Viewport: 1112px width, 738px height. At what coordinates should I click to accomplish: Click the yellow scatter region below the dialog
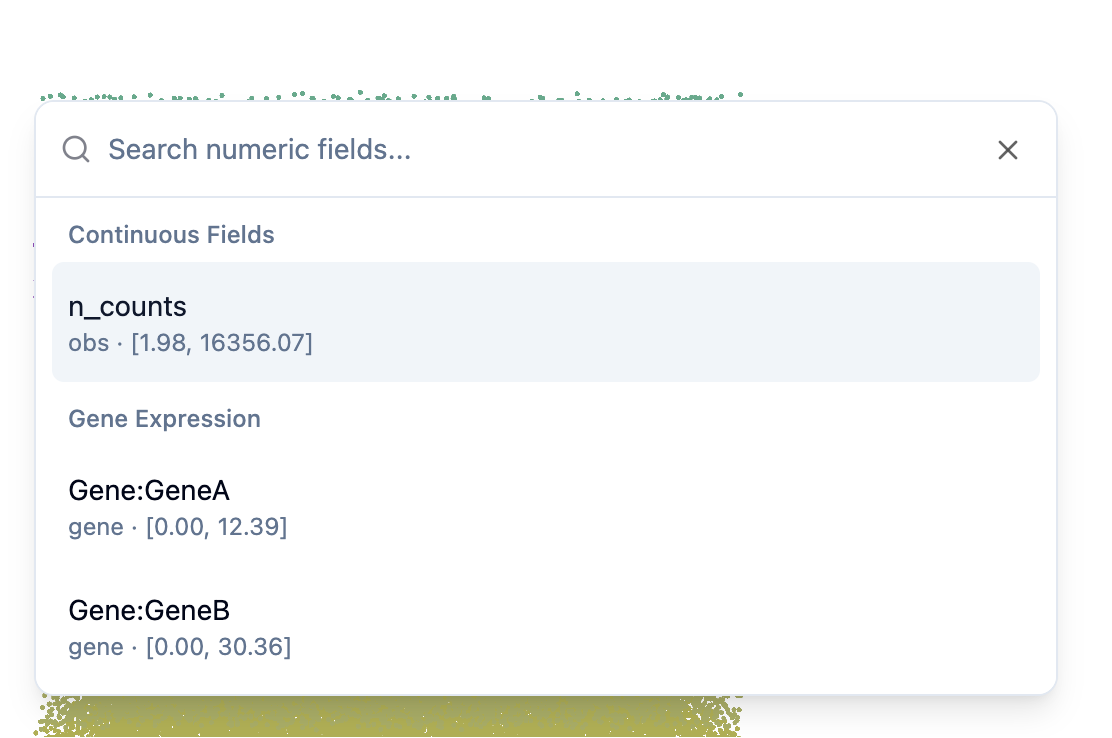coord(390,715)
